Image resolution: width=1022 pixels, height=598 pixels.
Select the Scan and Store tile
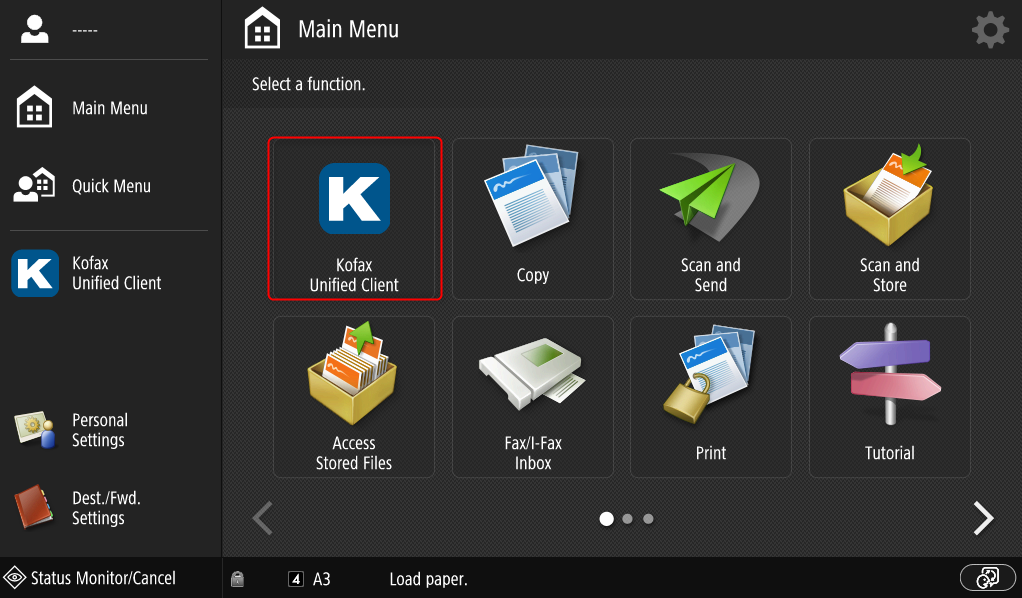tap(889, 219)
